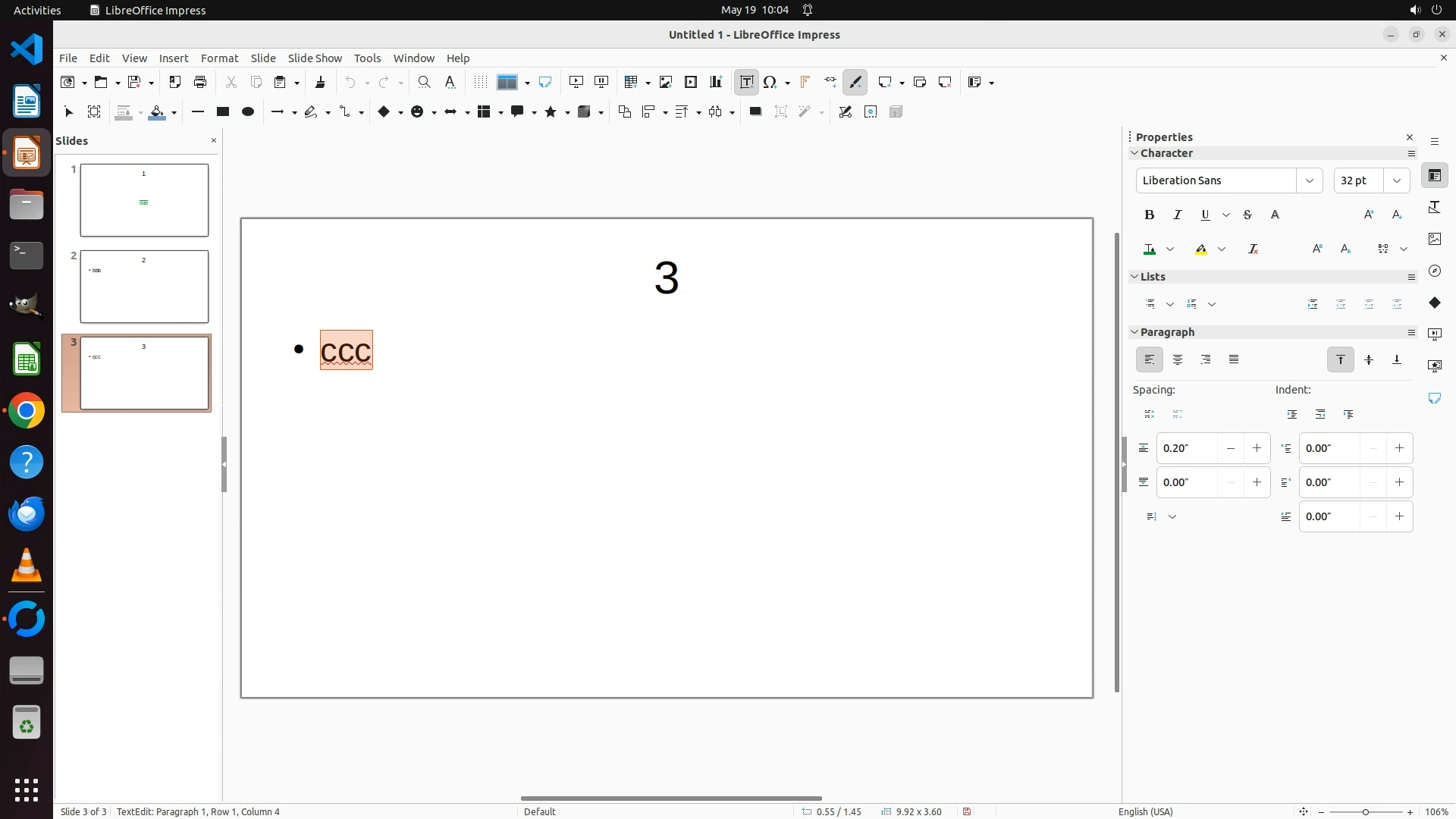Open the Slide Transition sidebar tab
1456x819 pixels.
click(x=1434, y=334)
